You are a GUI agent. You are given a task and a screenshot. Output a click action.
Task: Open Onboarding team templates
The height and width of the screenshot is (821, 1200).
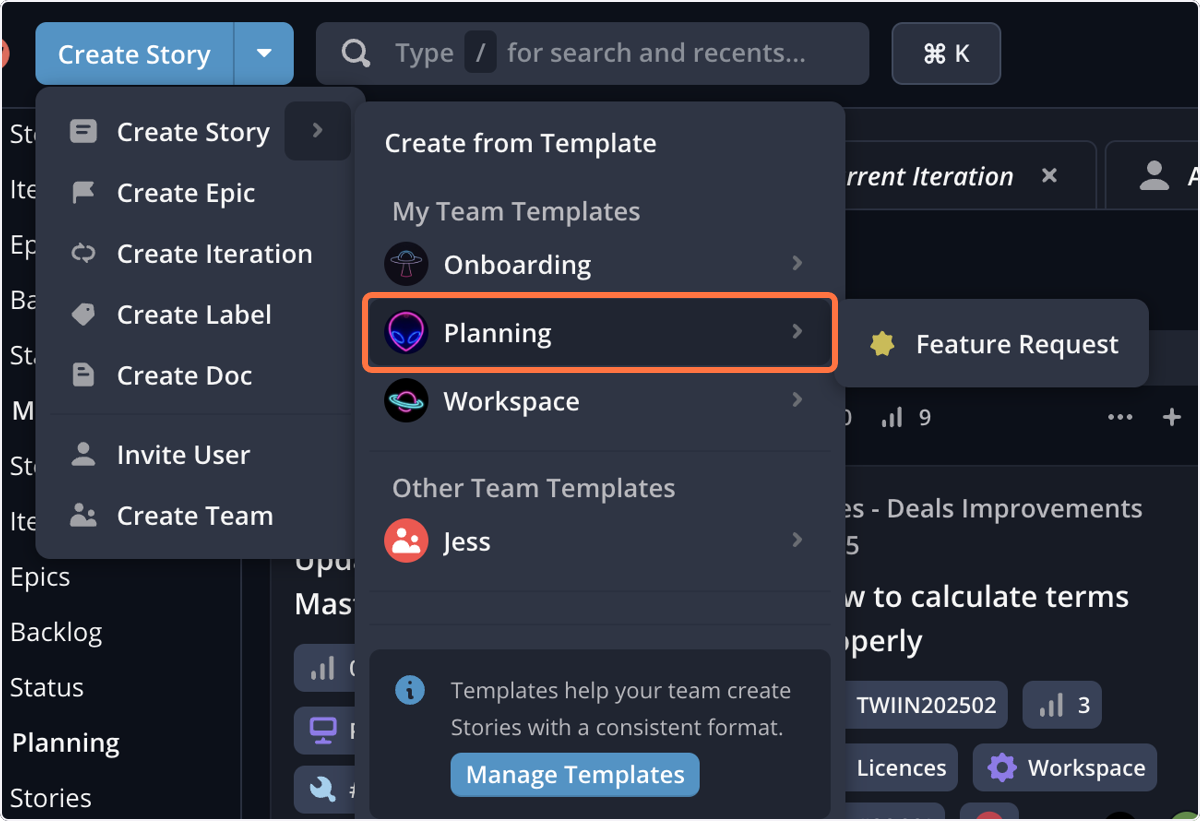pyautogui.click(x=600, y=264)
